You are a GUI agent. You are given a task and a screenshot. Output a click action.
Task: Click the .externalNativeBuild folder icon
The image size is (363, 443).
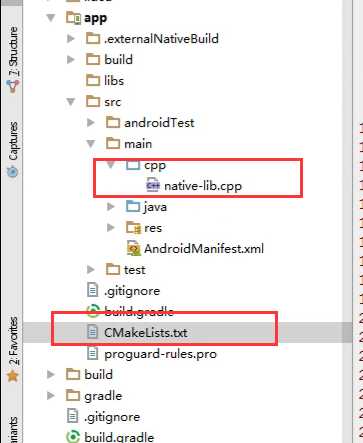93,39
